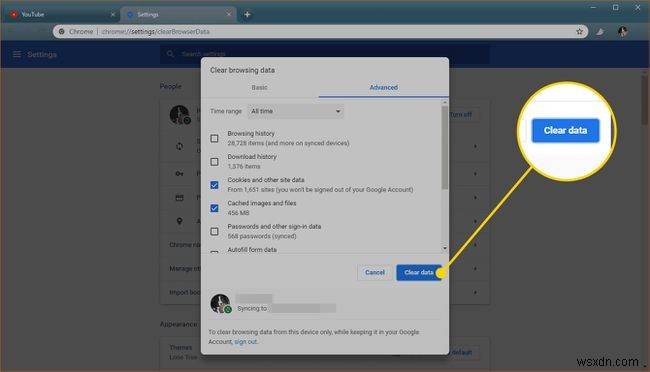The width and height of the screenshot is (650, 372).
Task: Click the Settings page title
Action: point(42,54)
